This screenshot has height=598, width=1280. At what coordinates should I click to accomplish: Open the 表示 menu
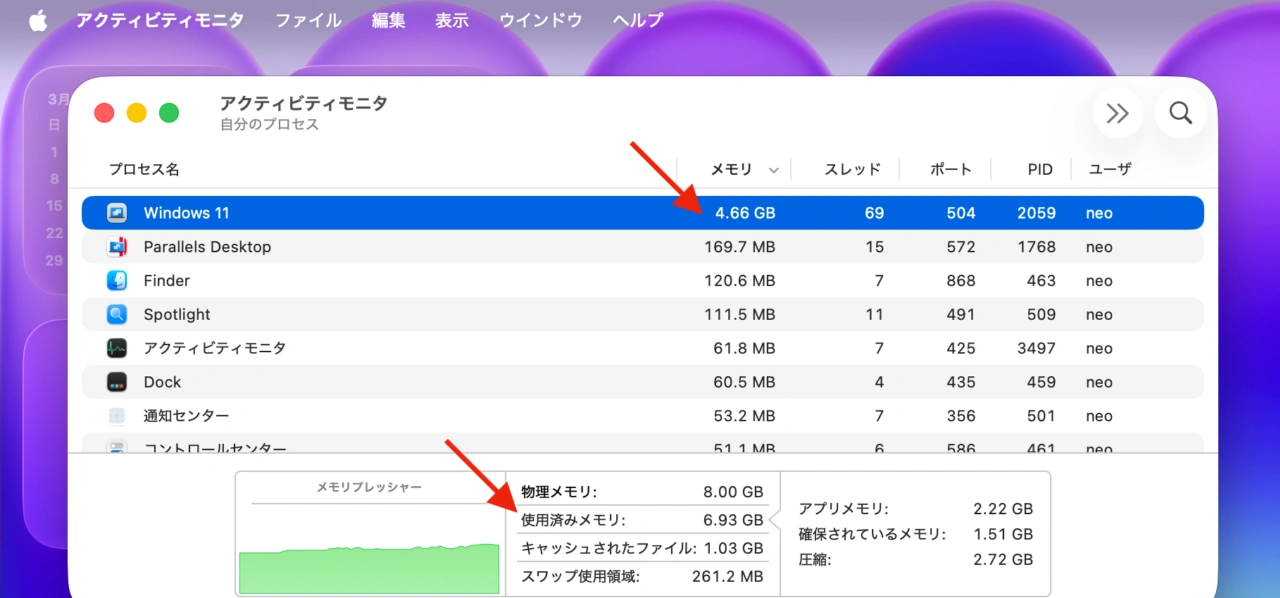pos(451,19)
